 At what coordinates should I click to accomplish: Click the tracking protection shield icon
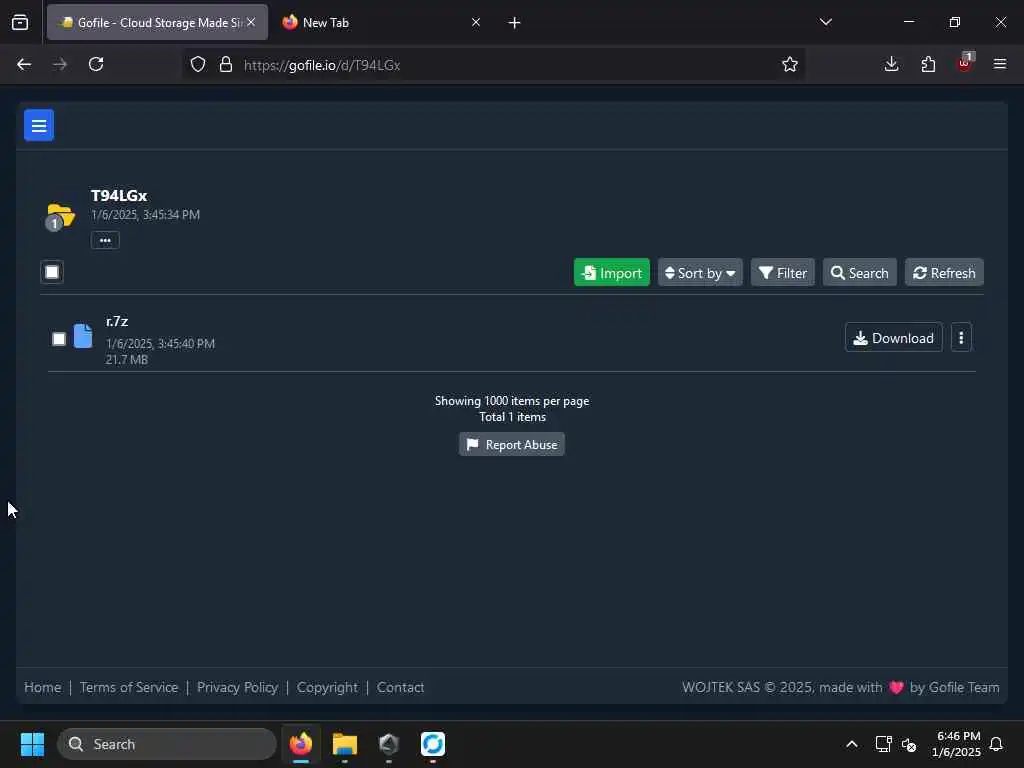198,64
